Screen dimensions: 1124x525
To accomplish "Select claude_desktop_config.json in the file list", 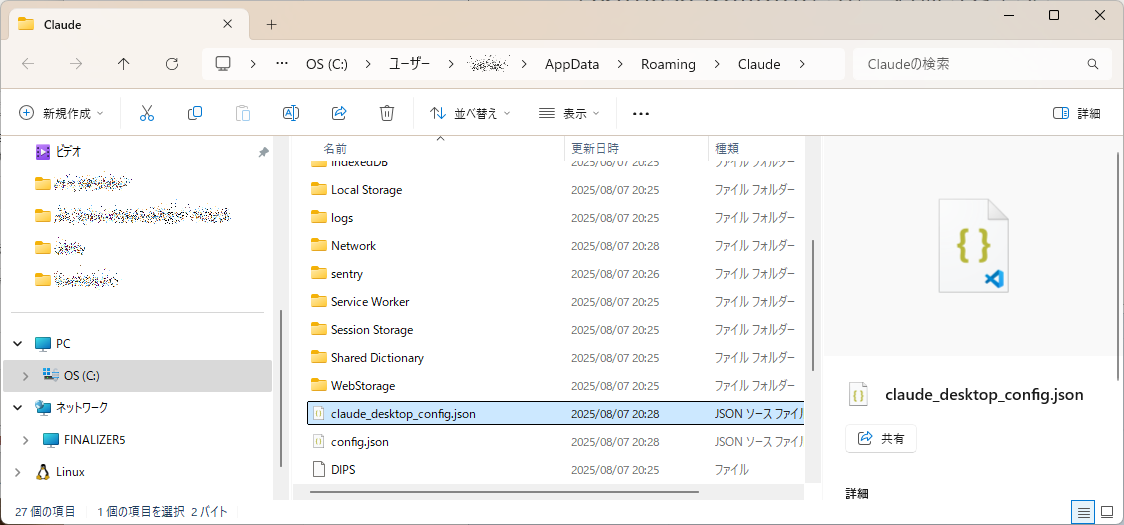I will tap(556, 414).
